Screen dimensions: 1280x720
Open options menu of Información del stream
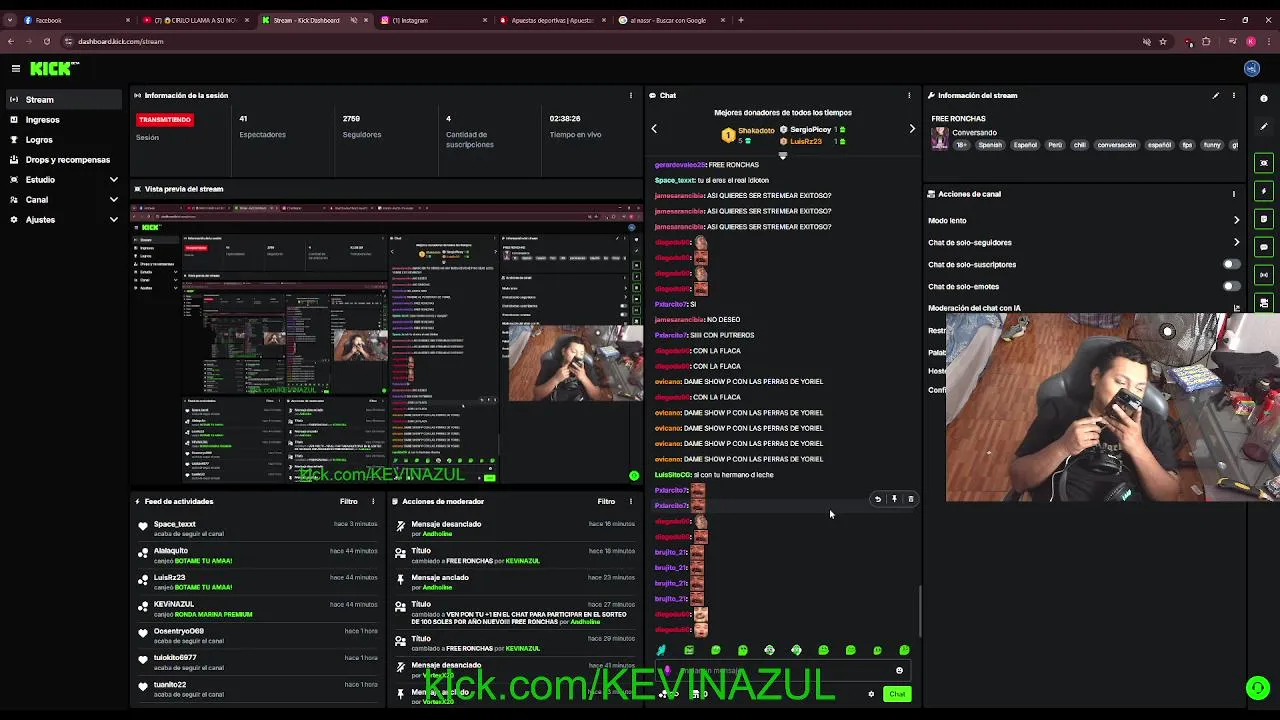(x=1234, y=96)
